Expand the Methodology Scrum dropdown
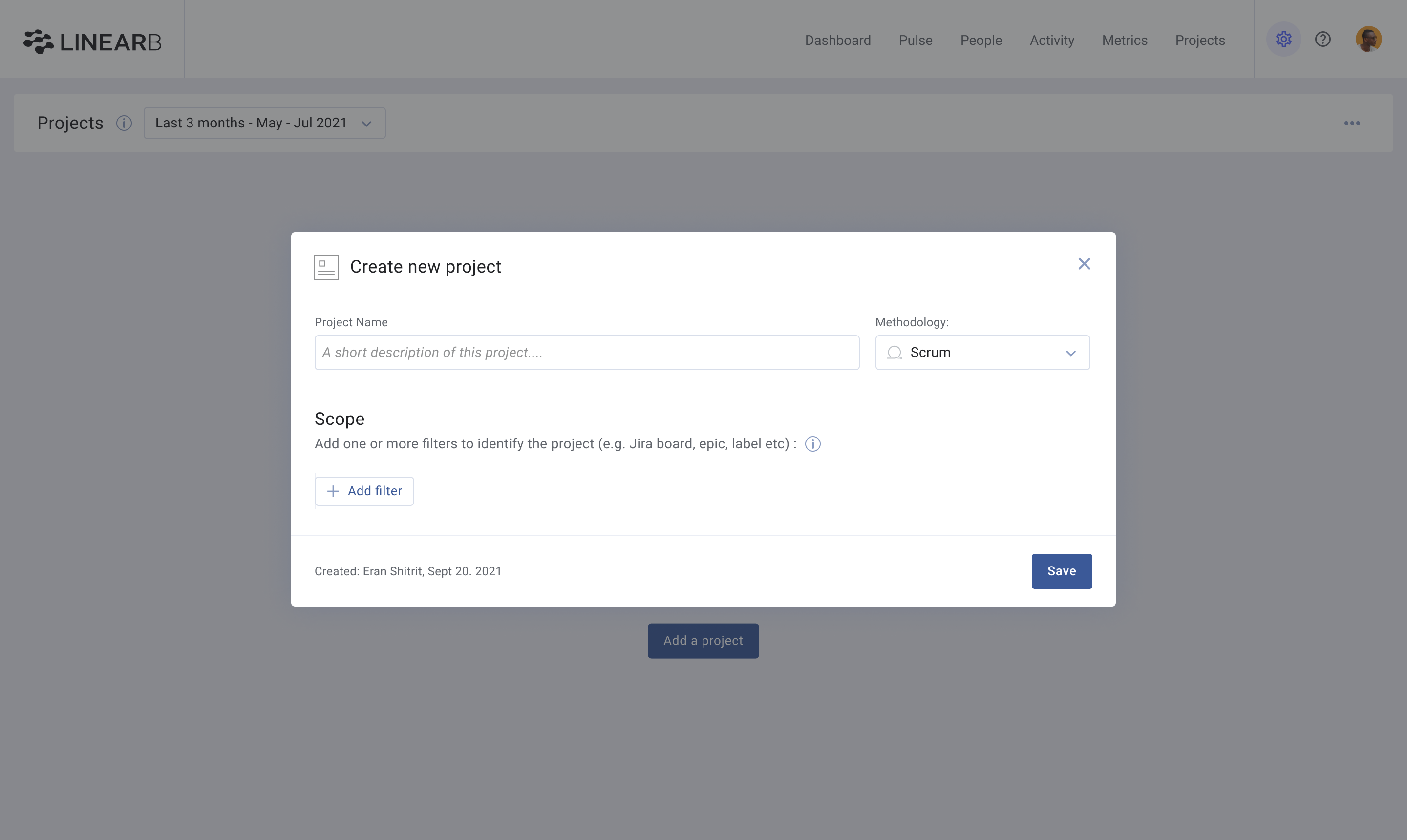The image size is (1407, 840). click(982, 353)
